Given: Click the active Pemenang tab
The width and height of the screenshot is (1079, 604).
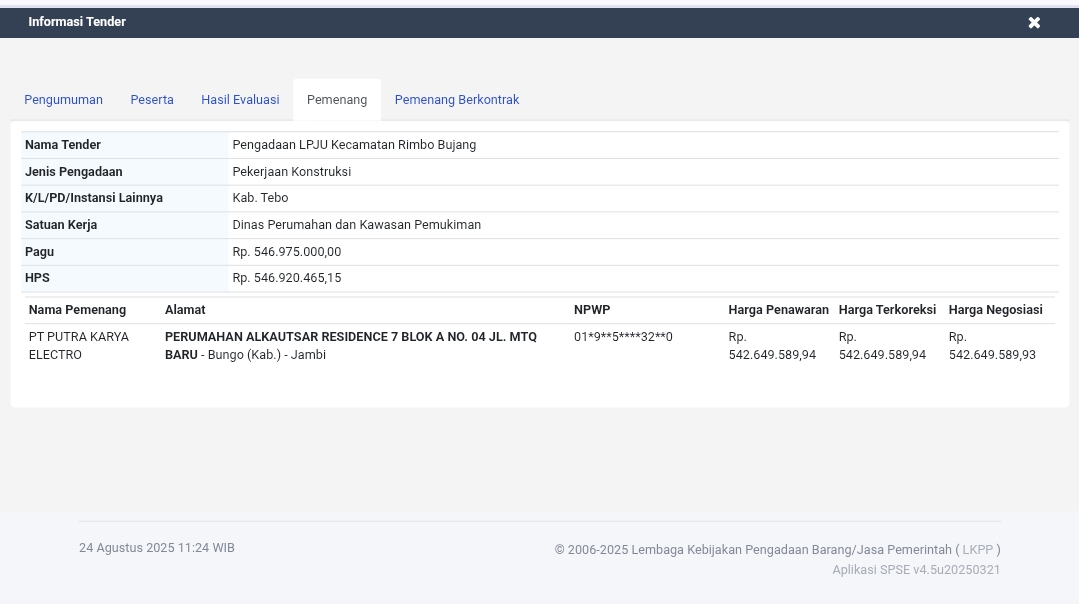Looking at the screenshot, I should click(337, 99).
